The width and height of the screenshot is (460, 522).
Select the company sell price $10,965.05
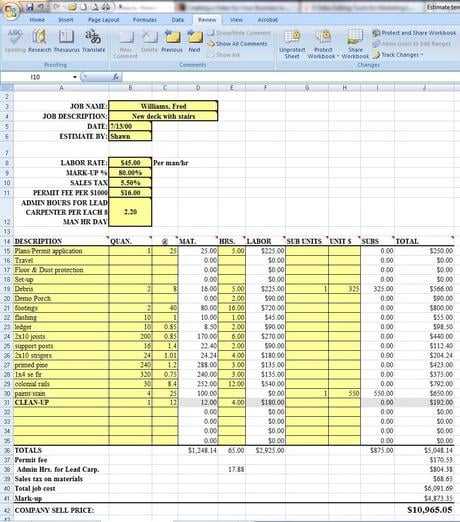(424, 510)
